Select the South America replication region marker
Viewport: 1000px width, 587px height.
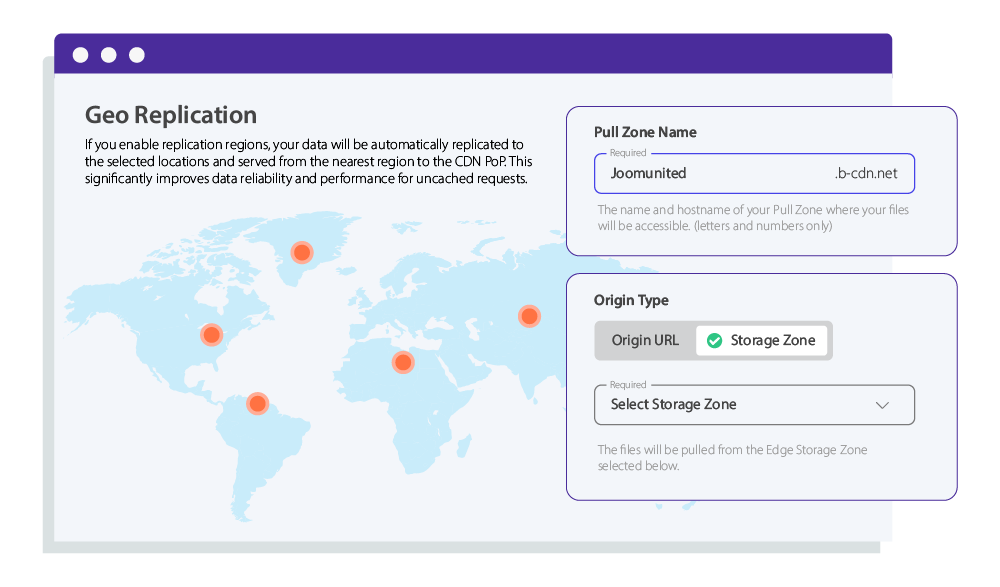(x=256, y=404)
